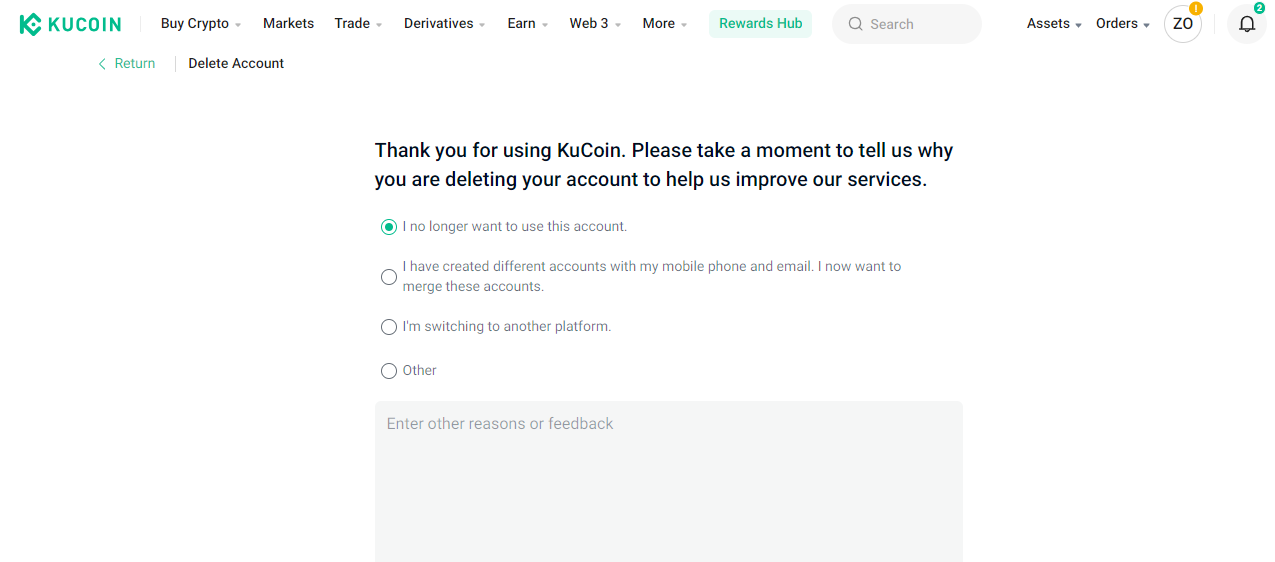Select "I'm switching to another platform"

tap(389, 327)
